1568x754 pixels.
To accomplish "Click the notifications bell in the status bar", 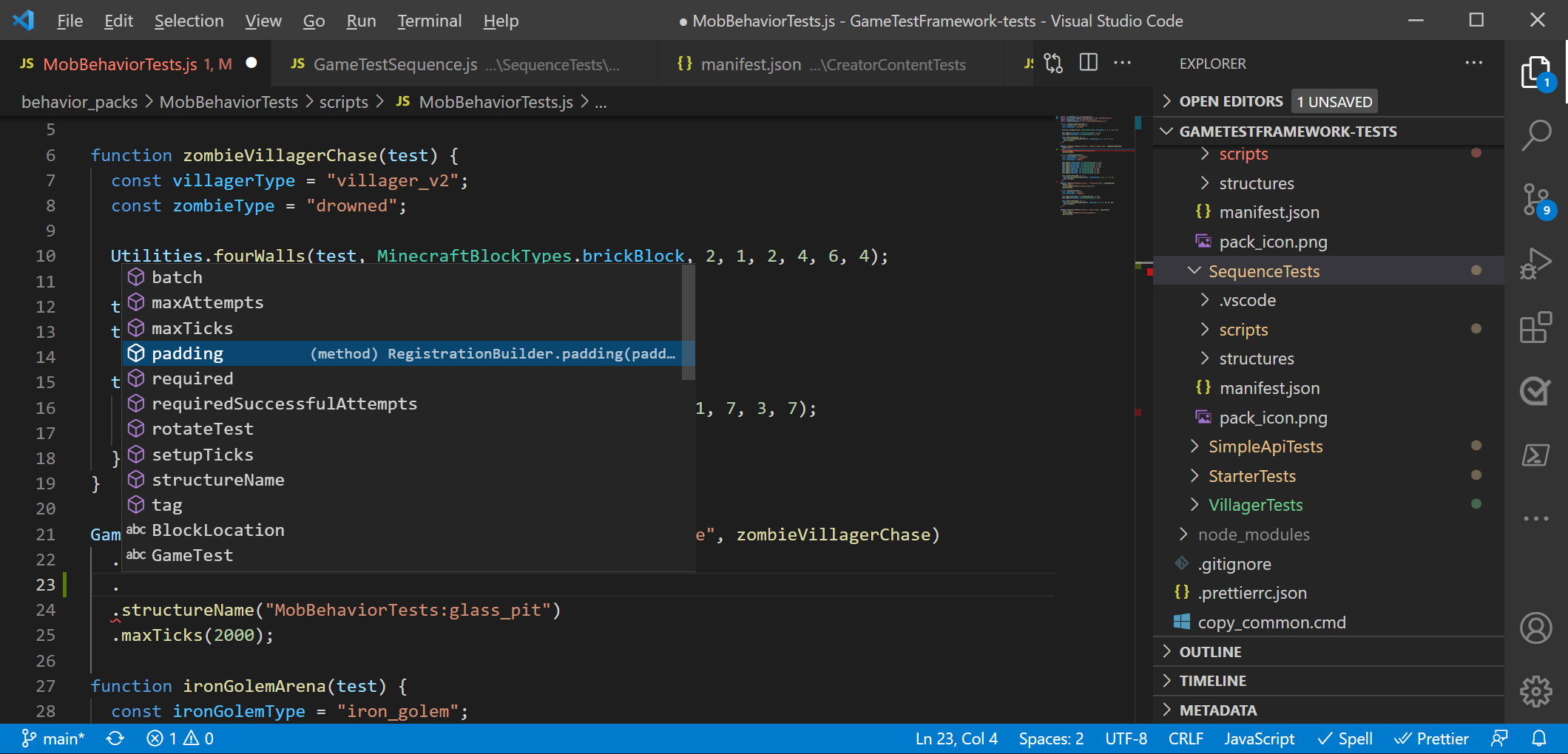I will click(1539, 738).
